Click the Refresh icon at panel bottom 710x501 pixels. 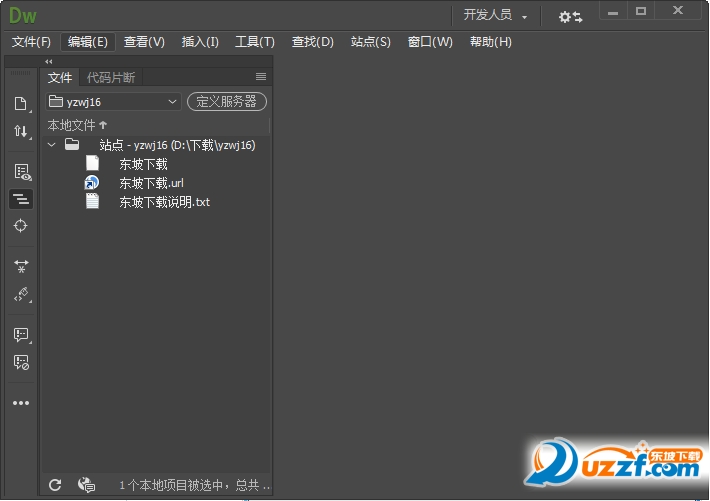(55, 485)
